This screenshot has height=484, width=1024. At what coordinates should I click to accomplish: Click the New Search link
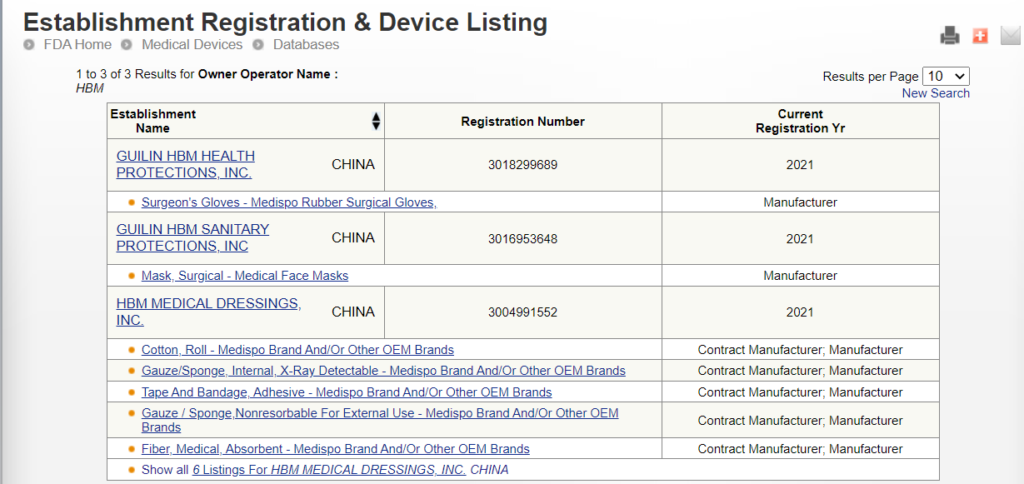pyautogui.click(x=935, y=93)
